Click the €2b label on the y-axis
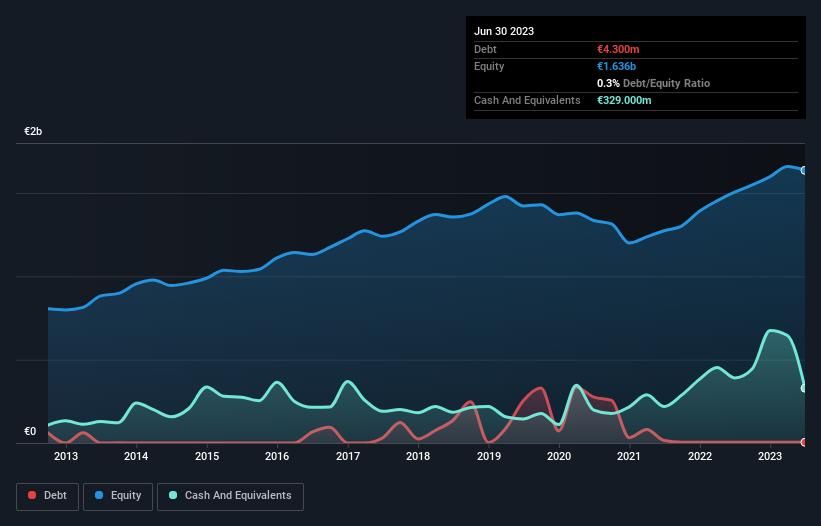This screenshot has width=821, height=526. (x=34, y=132)
